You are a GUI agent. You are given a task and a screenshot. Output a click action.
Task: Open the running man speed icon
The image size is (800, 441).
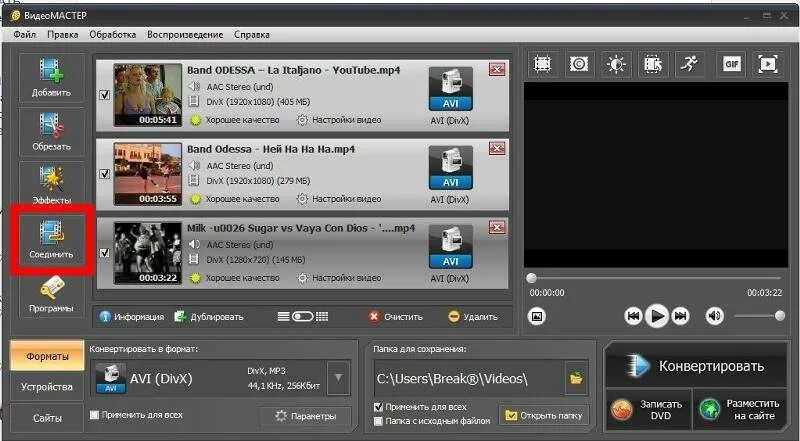click(689, 64)
